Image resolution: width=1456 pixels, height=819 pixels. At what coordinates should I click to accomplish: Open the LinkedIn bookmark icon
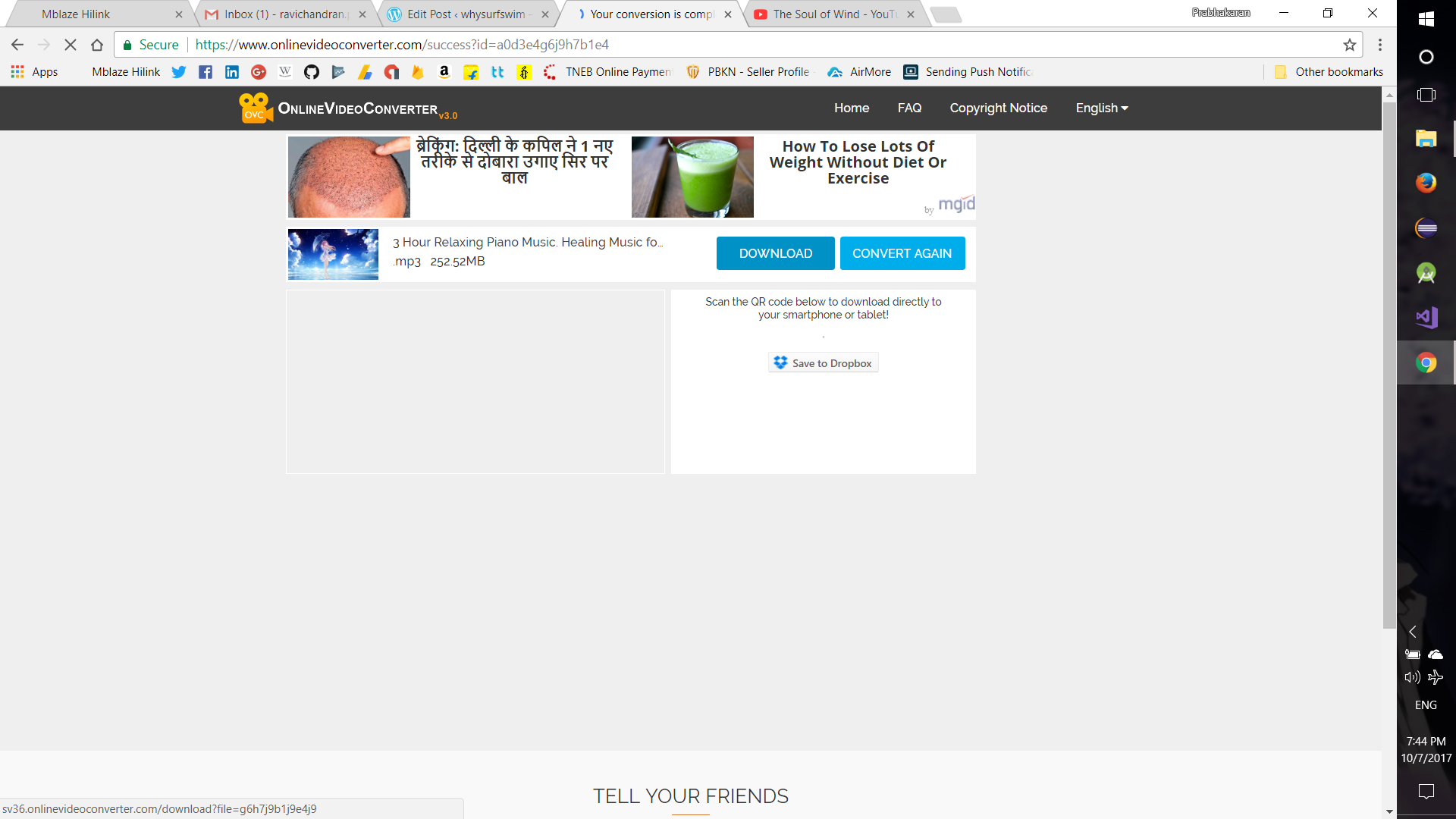tap(232, 72)
